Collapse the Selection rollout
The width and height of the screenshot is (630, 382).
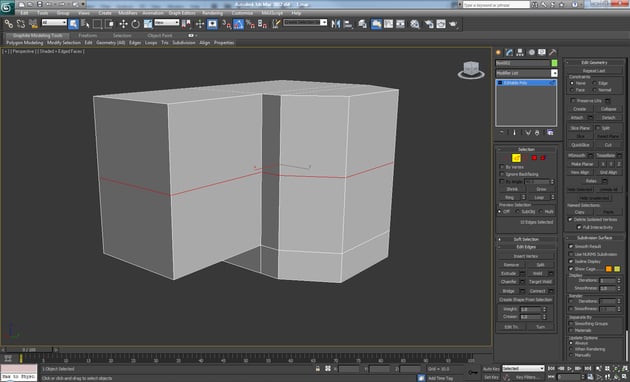pos(526,149)
